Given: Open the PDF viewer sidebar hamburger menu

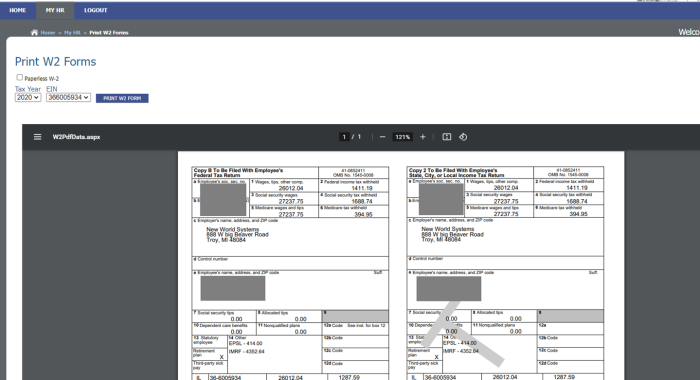Looking at the screenshot, I should (38, 137).
